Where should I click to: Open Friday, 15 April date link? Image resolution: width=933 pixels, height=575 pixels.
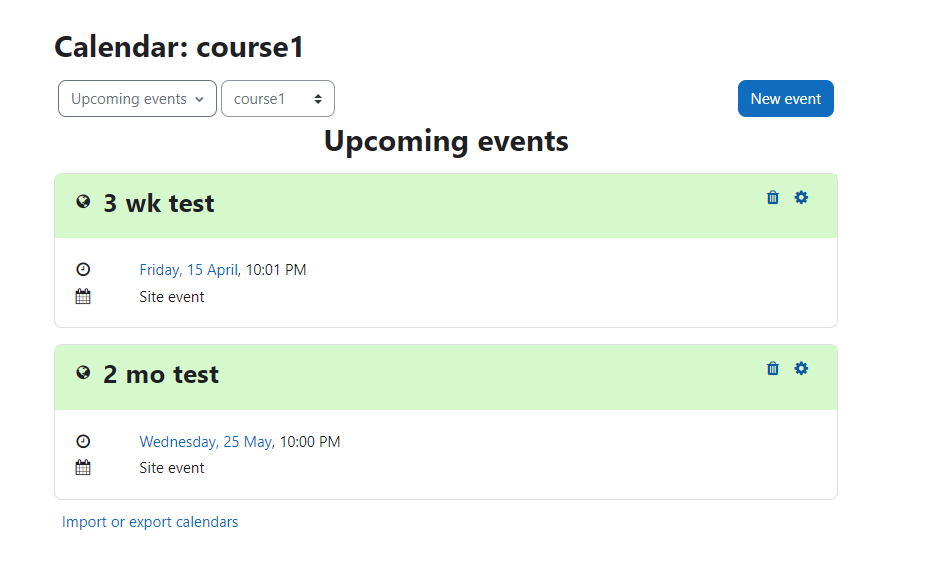tap(189, 270)
